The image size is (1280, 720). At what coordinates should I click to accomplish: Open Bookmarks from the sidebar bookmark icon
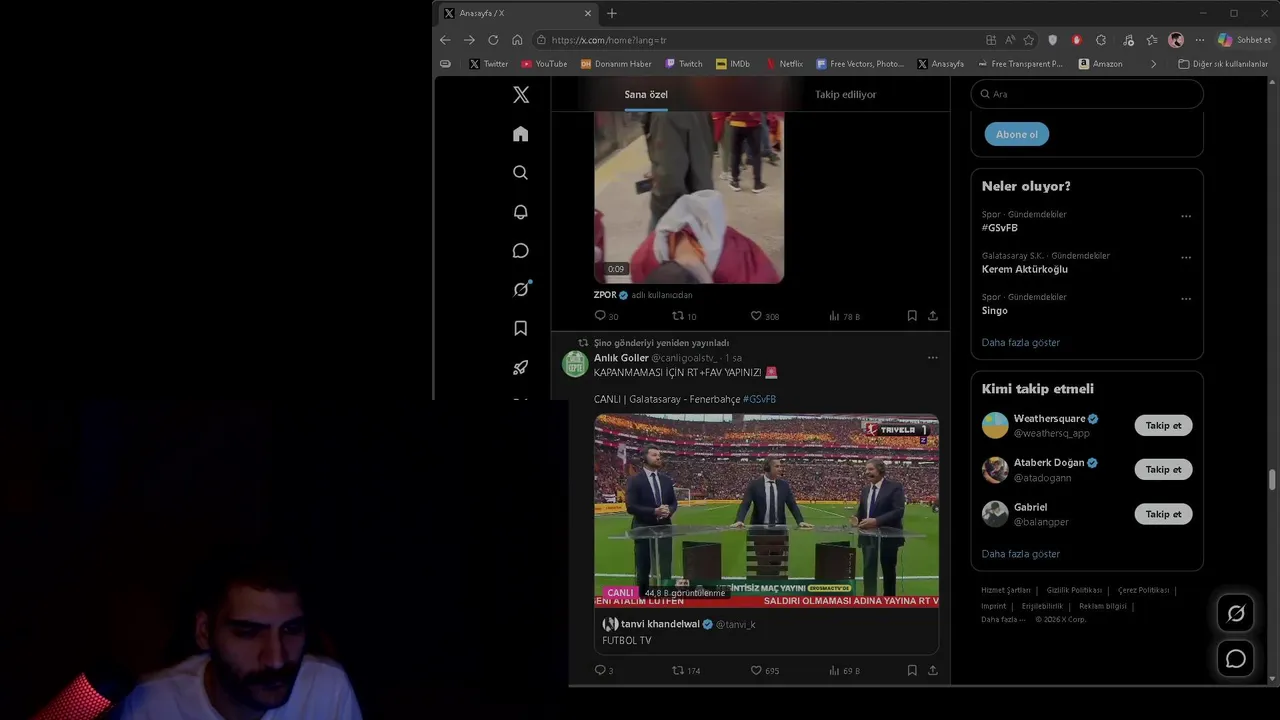[520, 328]
